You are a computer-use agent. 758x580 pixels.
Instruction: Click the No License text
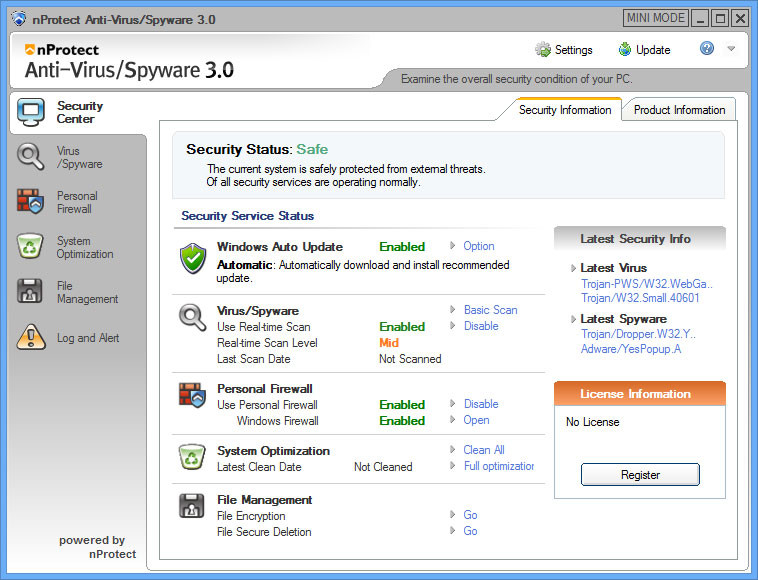(x=592, y=422)
